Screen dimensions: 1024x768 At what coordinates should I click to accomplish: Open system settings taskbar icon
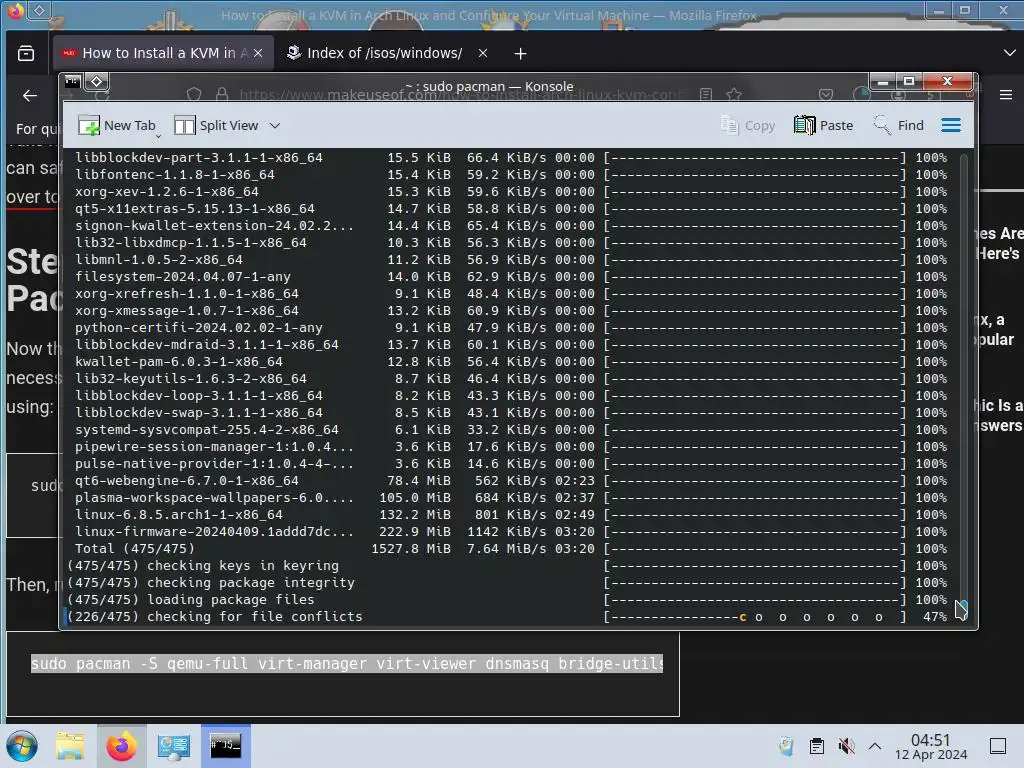click(173, 746)
